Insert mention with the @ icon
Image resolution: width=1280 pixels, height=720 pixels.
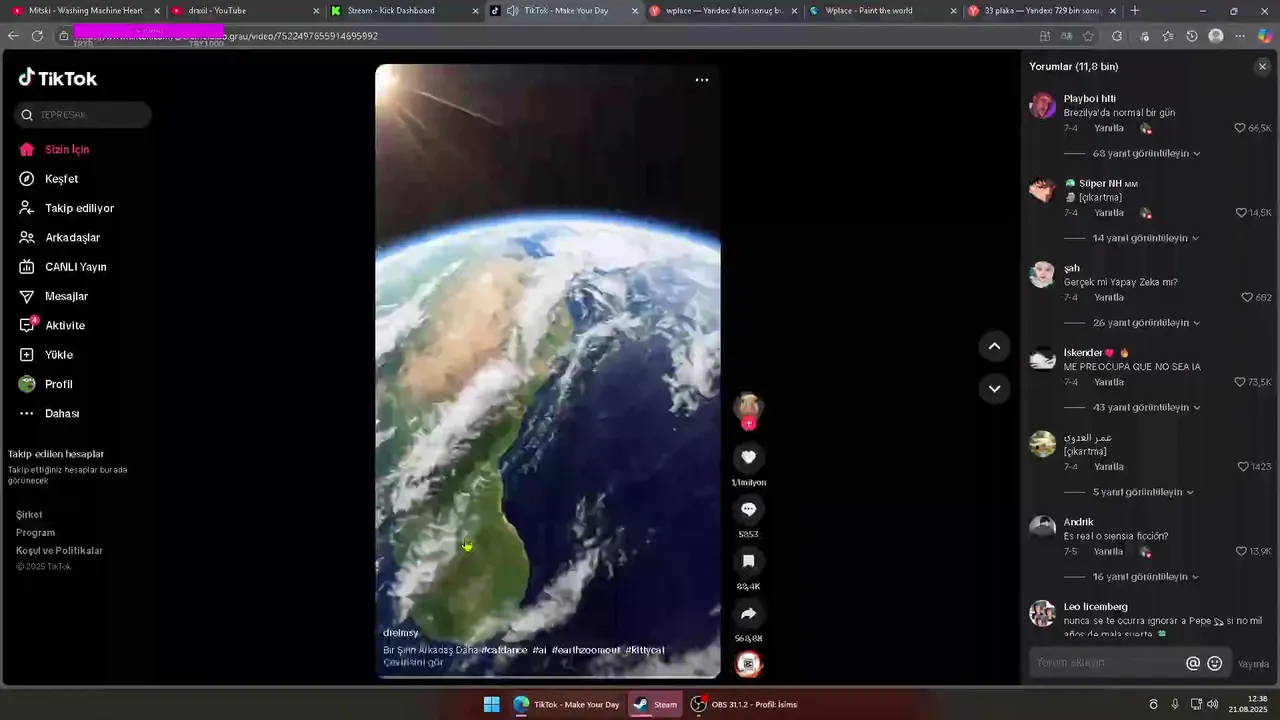tap(1192, 663)
